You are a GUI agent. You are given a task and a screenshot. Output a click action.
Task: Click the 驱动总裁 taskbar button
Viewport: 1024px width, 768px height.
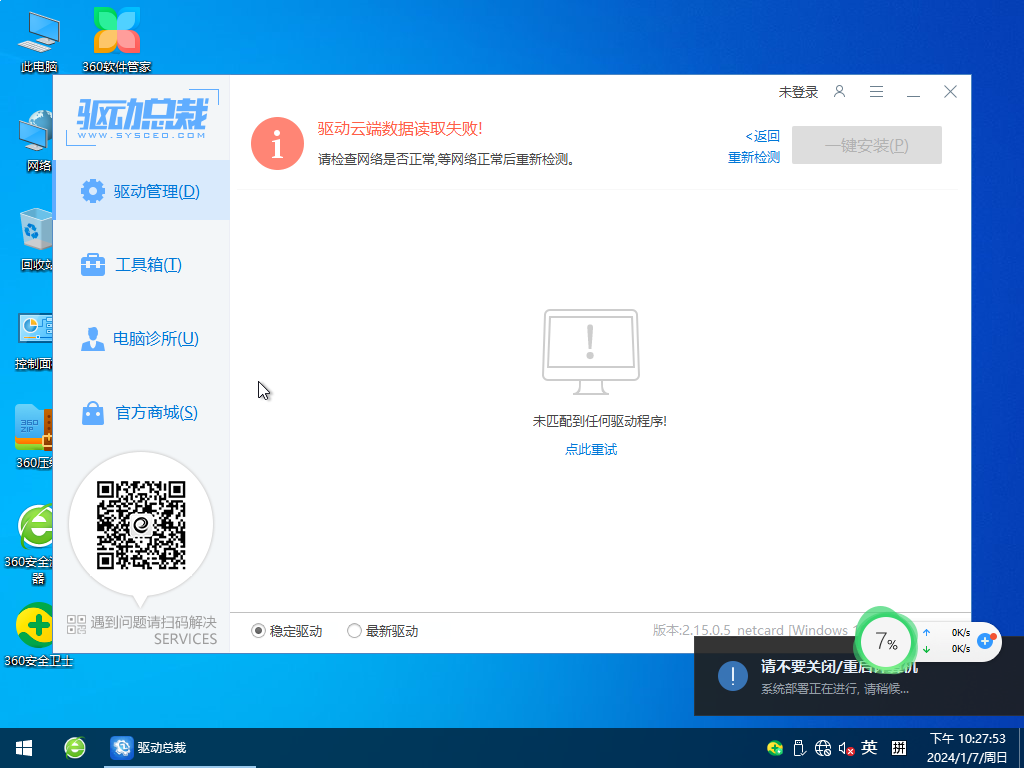click(x=180, y=748)
